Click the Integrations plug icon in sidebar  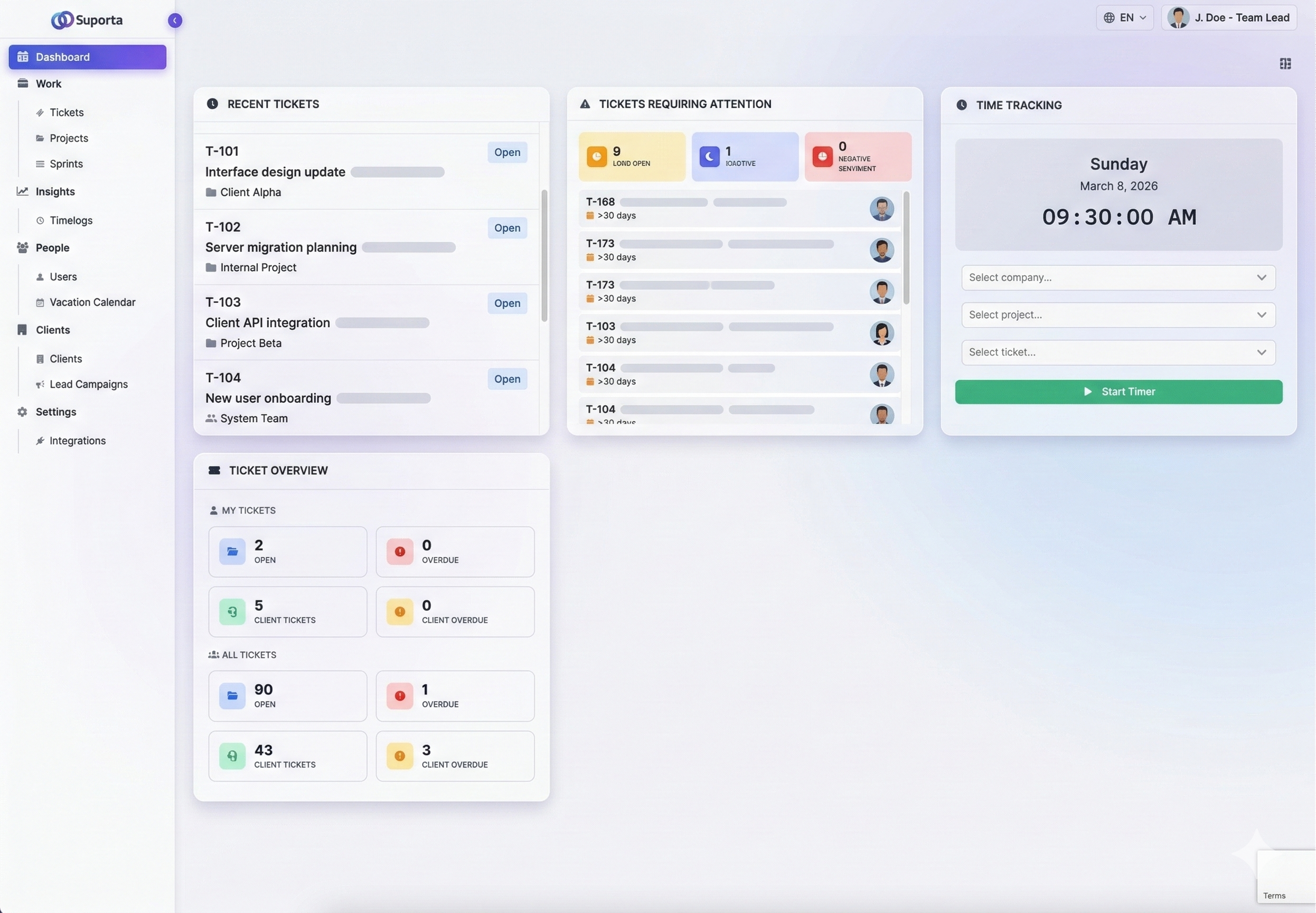point(40,441)
